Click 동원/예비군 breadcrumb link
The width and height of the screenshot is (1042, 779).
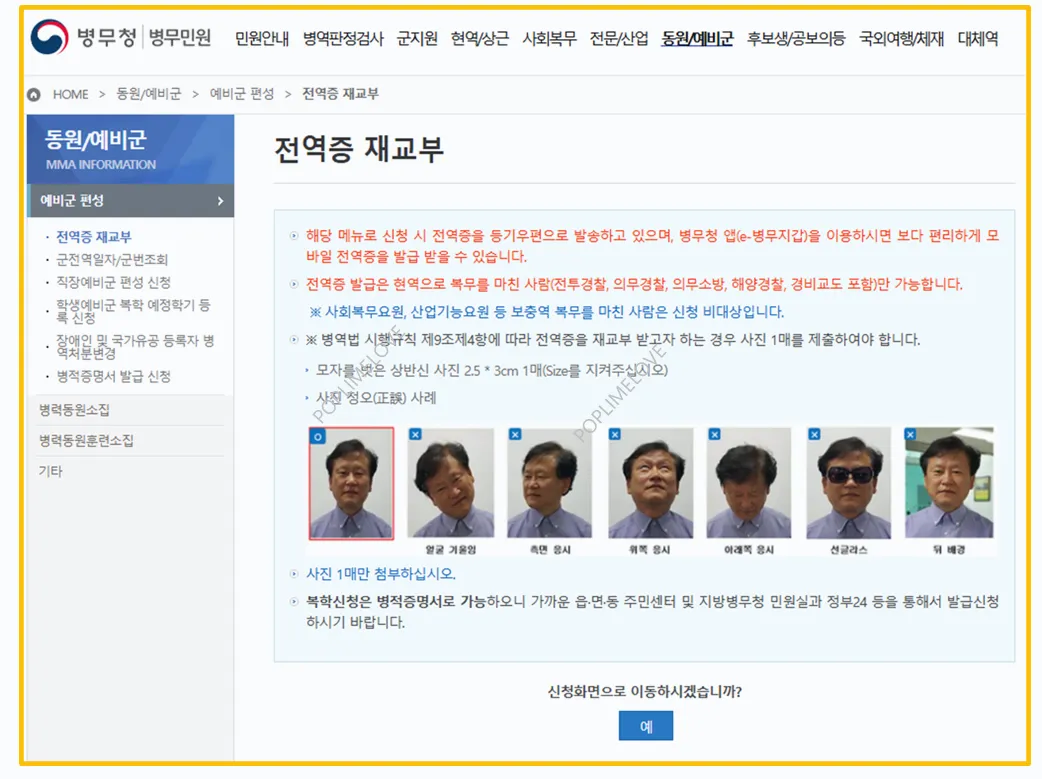(148, 94)
